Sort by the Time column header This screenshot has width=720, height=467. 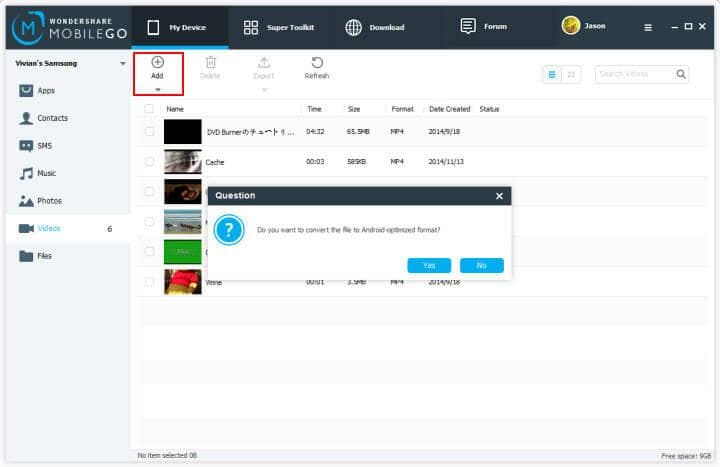point(314,109)
